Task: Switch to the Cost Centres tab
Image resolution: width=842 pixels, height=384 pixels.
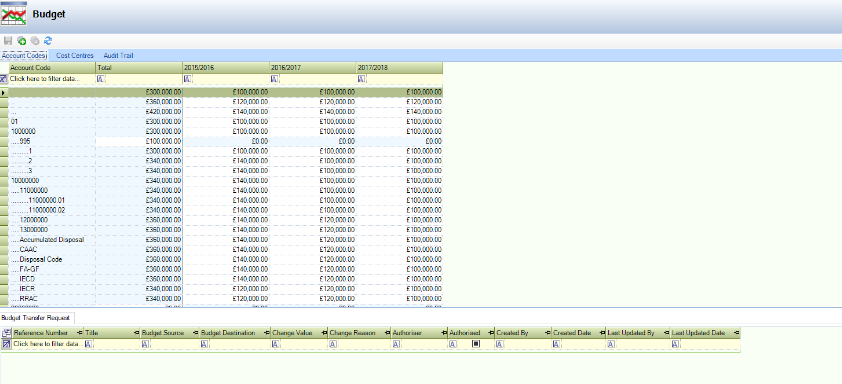Action: click(75, 55)
